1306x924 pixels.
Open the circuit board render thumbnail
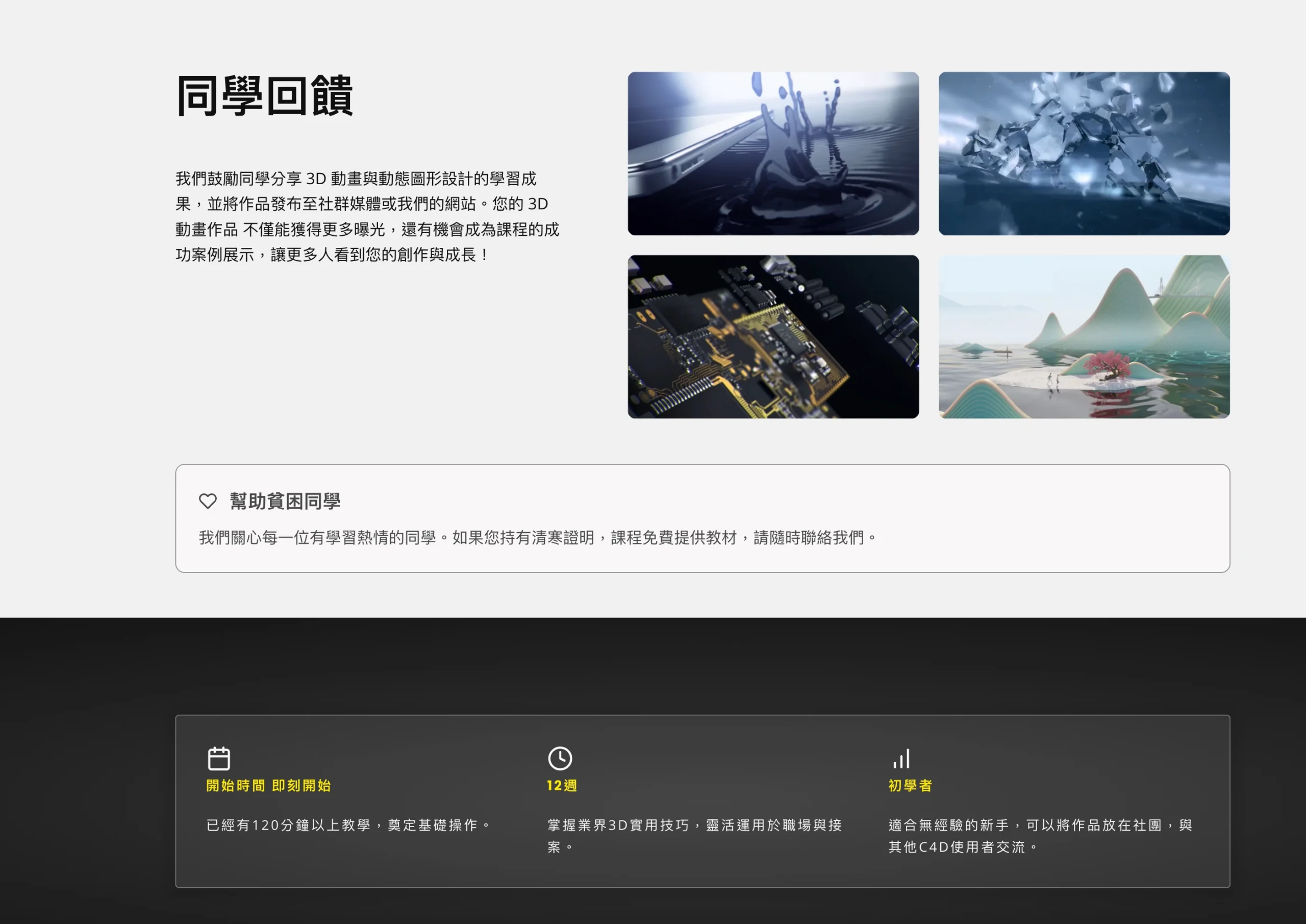pyautogui.click(x=773, y=336)
